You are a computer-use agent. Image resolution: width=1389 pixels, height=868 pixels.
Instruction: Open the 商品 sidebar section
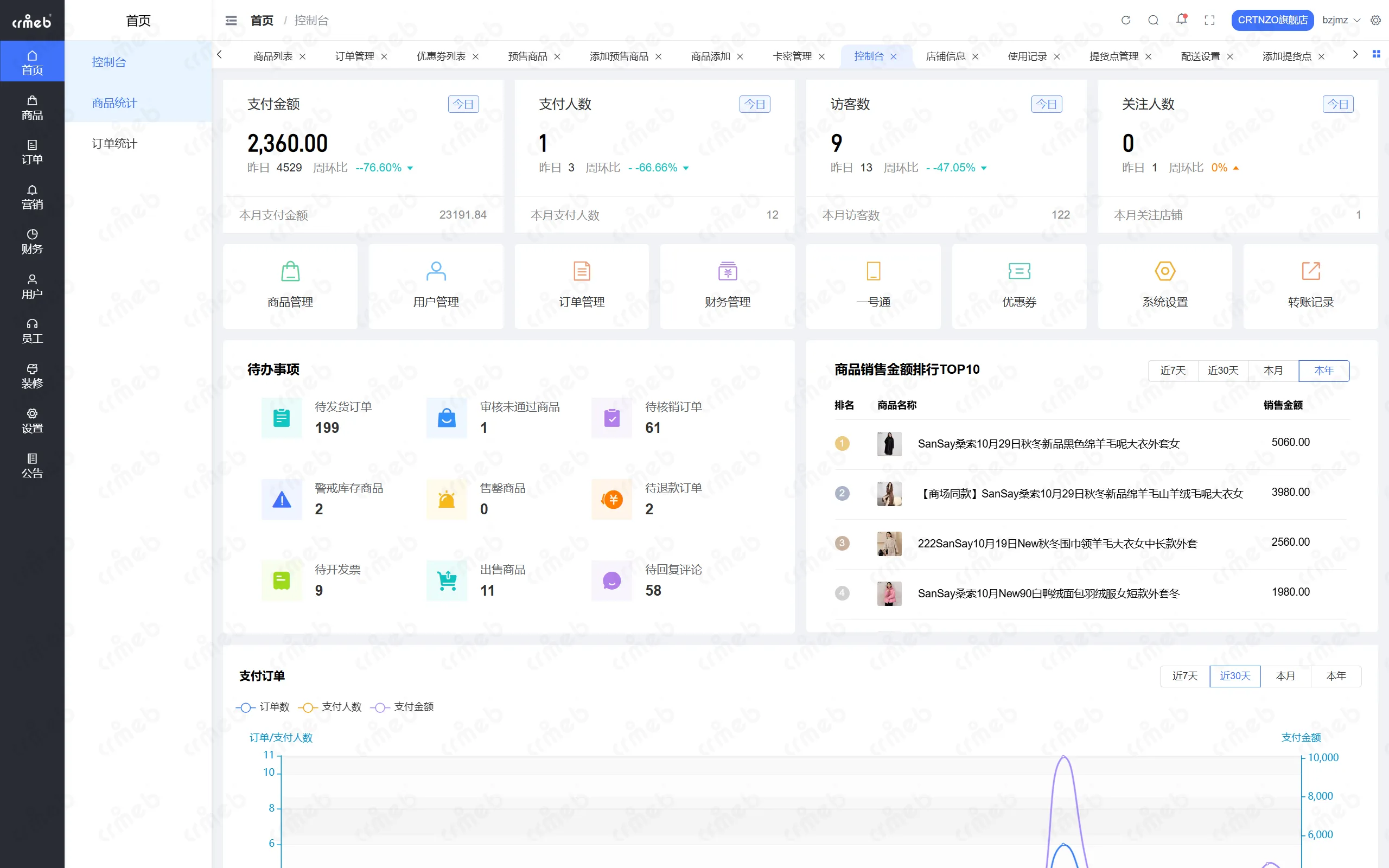pos(32,108)
